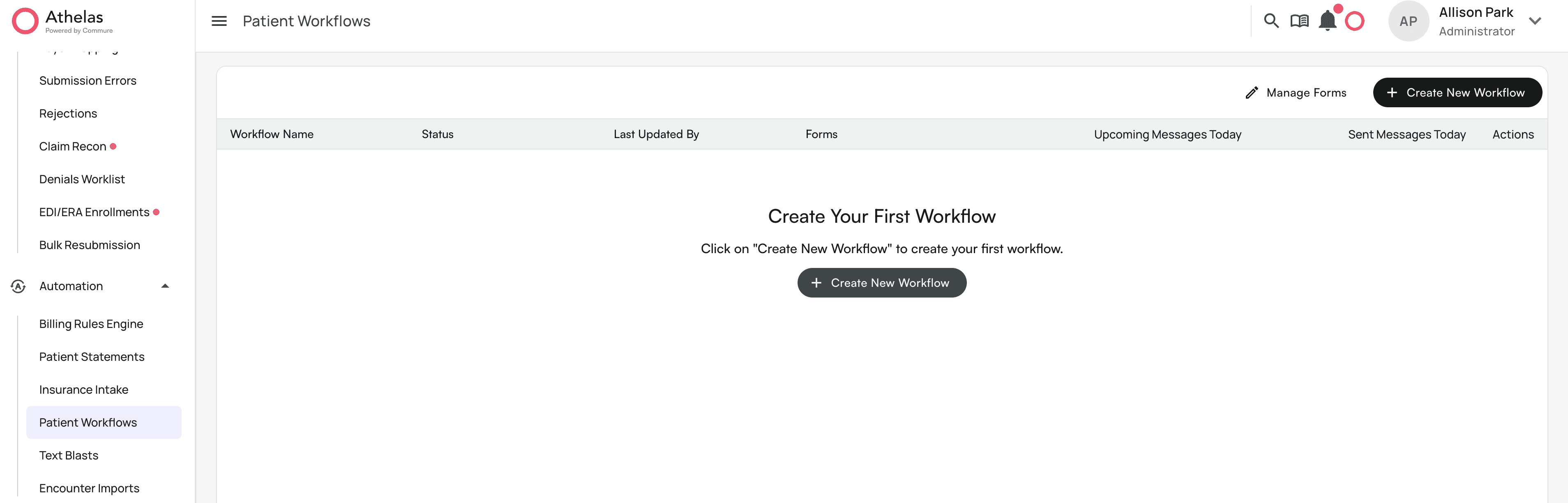1568x503 pixels.
Task: Expand the Allison Park account dropdown
Action: pos(1535,21)
